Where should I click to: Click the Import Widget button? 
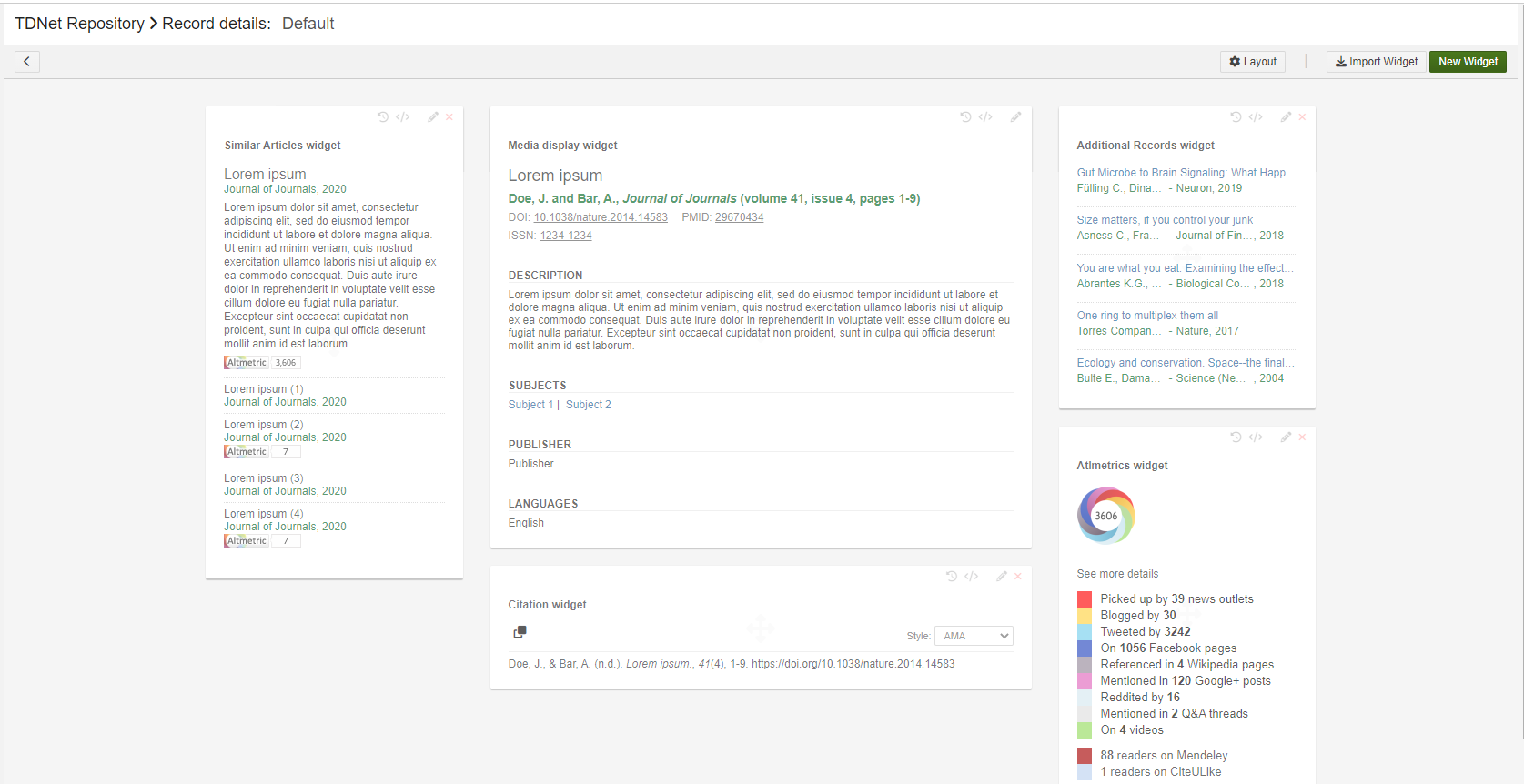(1376, 62)
